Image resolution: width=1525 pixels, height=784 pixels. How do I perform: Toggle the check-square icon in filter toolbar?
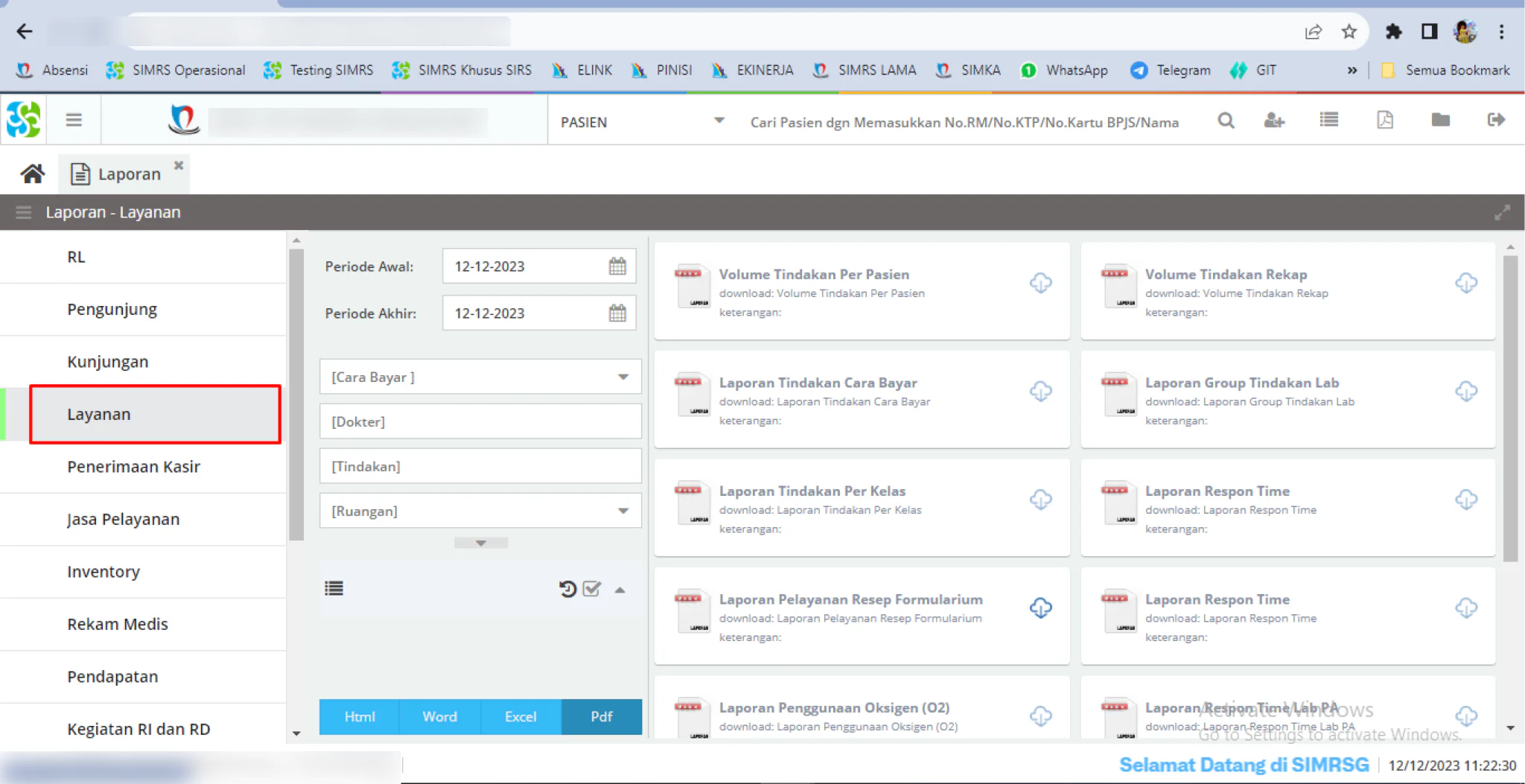pyautogui.click(x=592, y=589)
